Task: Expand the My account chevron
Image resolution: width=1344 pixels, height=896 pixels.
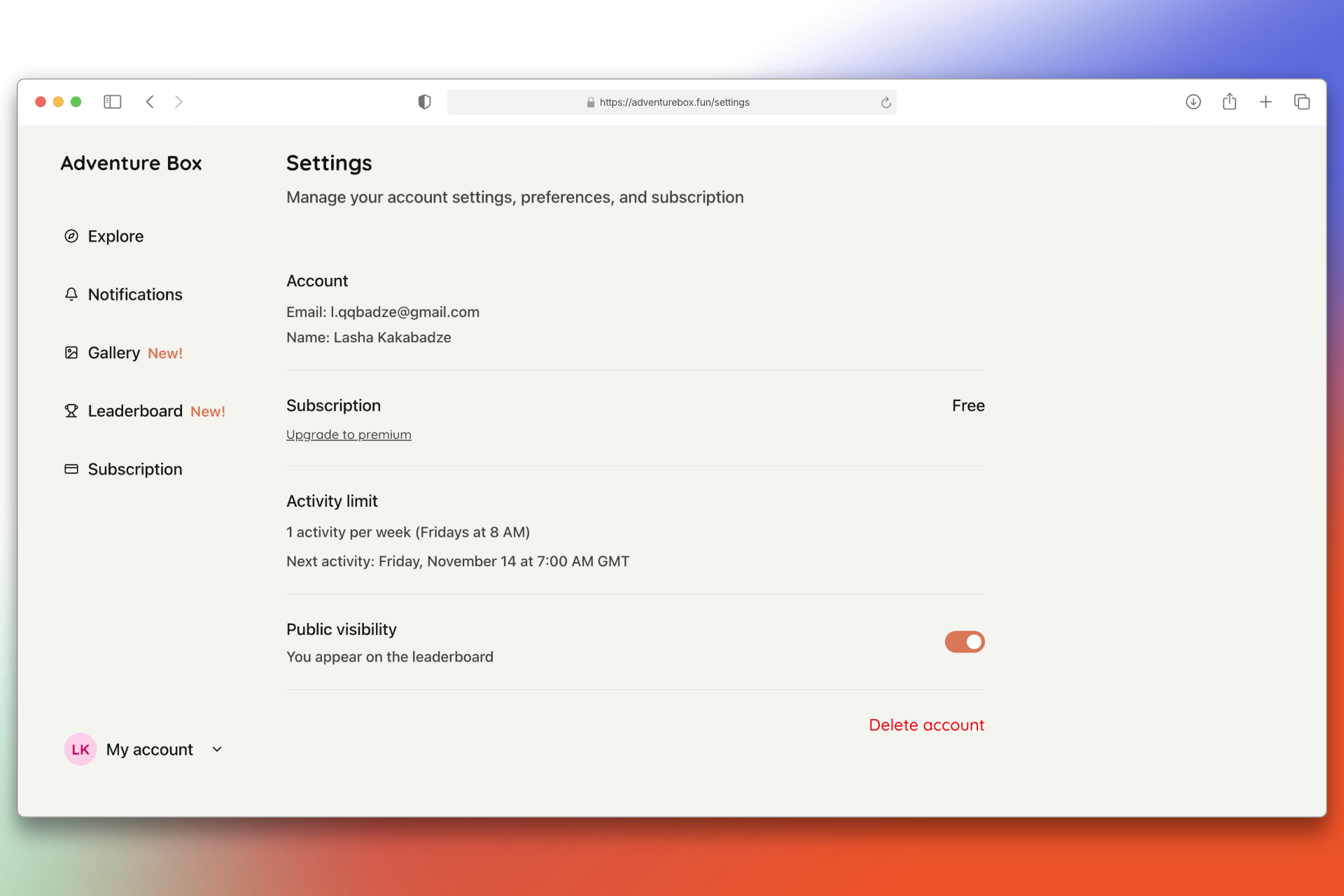Action: click(216, 749)
